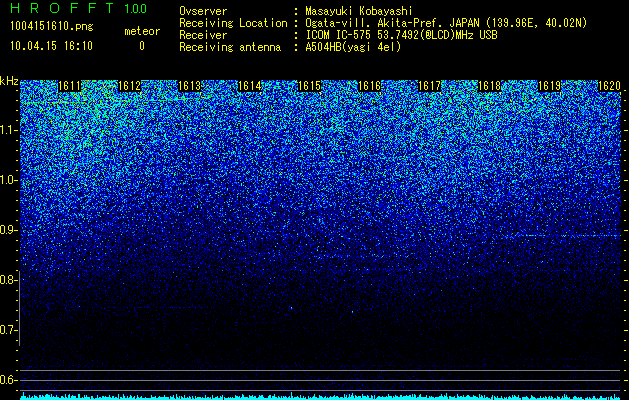Select the 0.9 frequency axis label
Screen dimensions: 629x400
pos(6,230)
